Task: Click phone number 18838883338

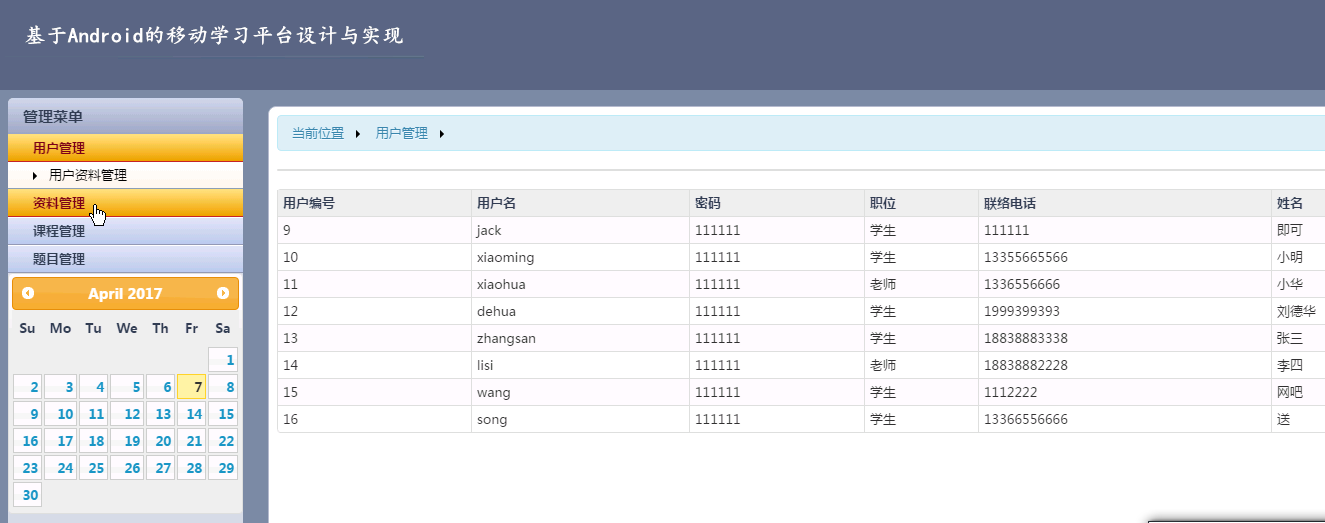Action: (x=1026, y=338)
